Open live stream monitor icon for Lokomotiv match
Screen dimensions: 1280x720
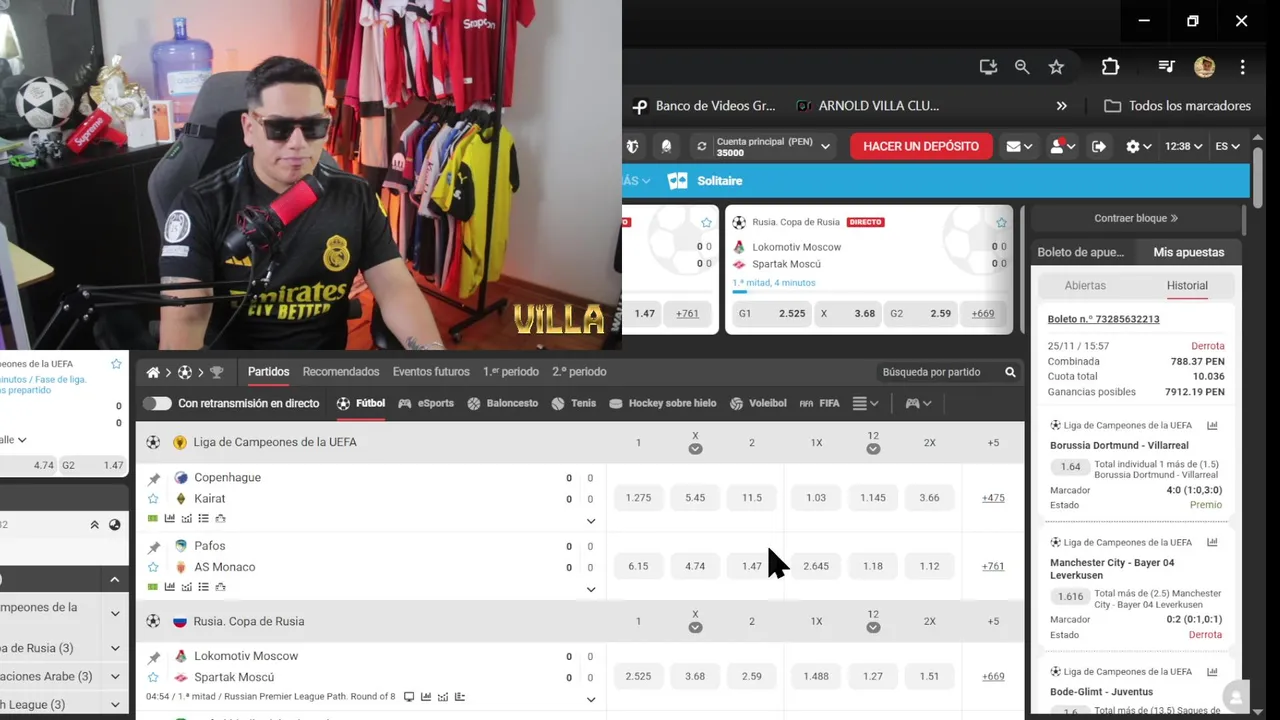click(x=409, y=696)
